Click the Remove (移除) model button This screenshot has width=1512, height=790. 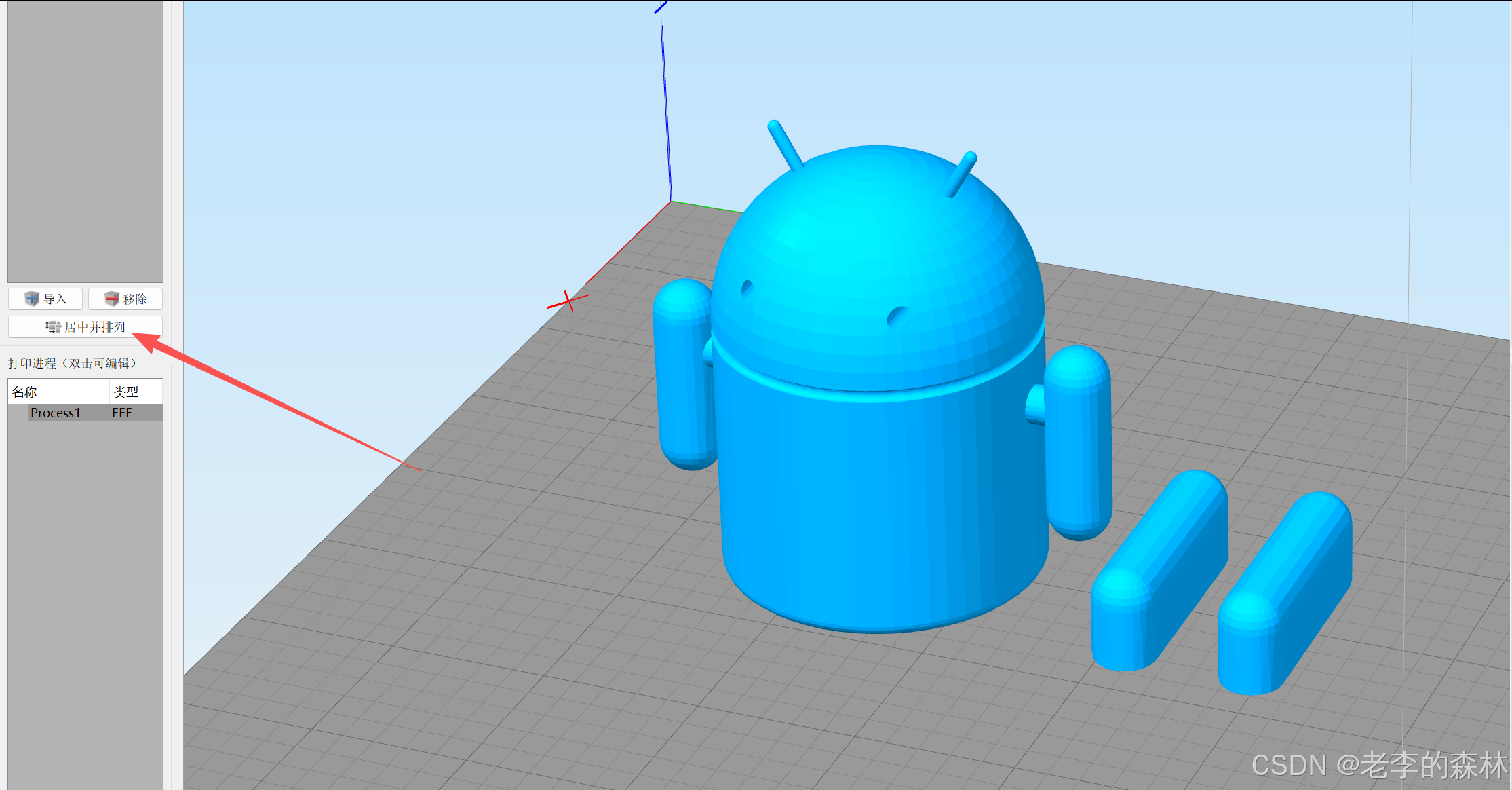[x=125, y=299]
